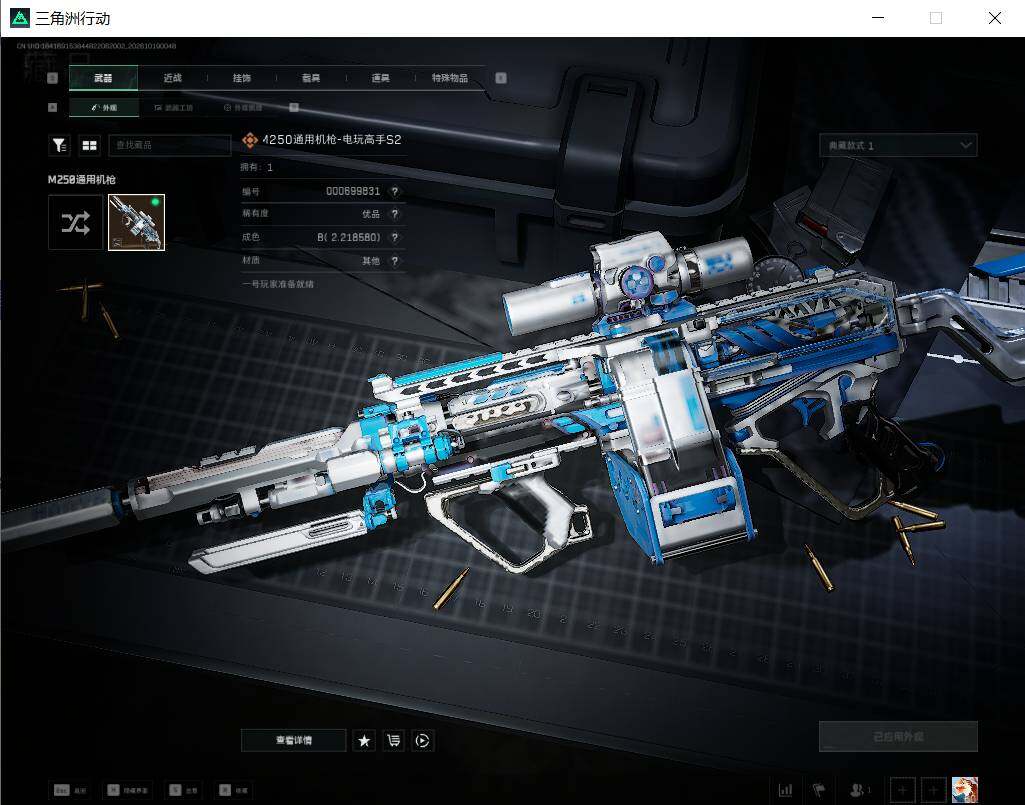
Task: Open the stats bar chart icon
Action: [x=785, y=790]
